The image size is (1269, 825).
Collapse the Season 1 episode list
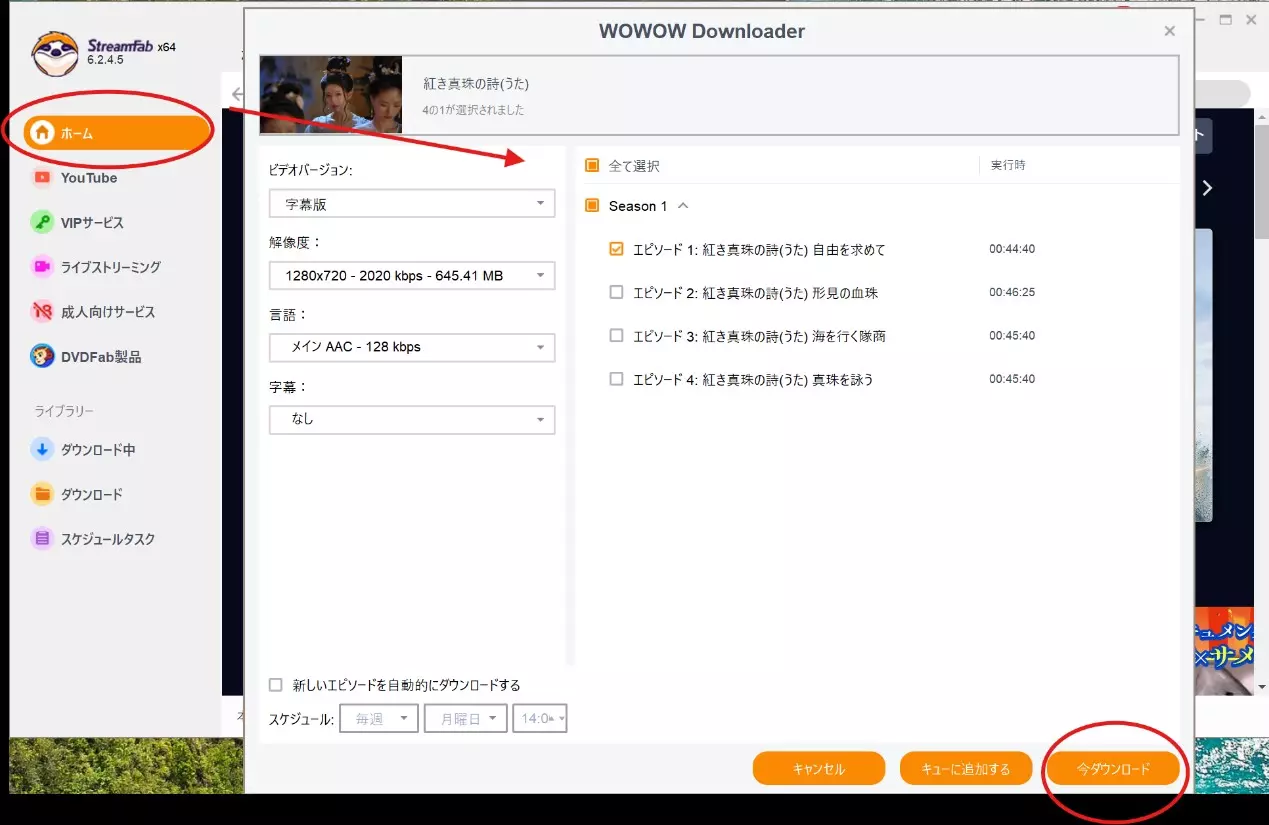click(684, 206)
